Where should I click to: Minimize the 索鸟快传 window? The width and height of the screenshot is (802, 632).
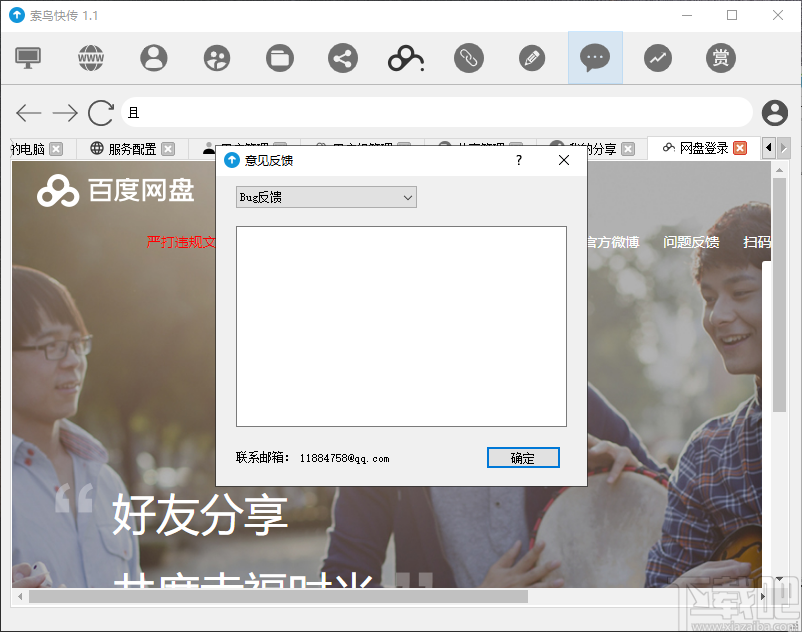pos(687,15)
